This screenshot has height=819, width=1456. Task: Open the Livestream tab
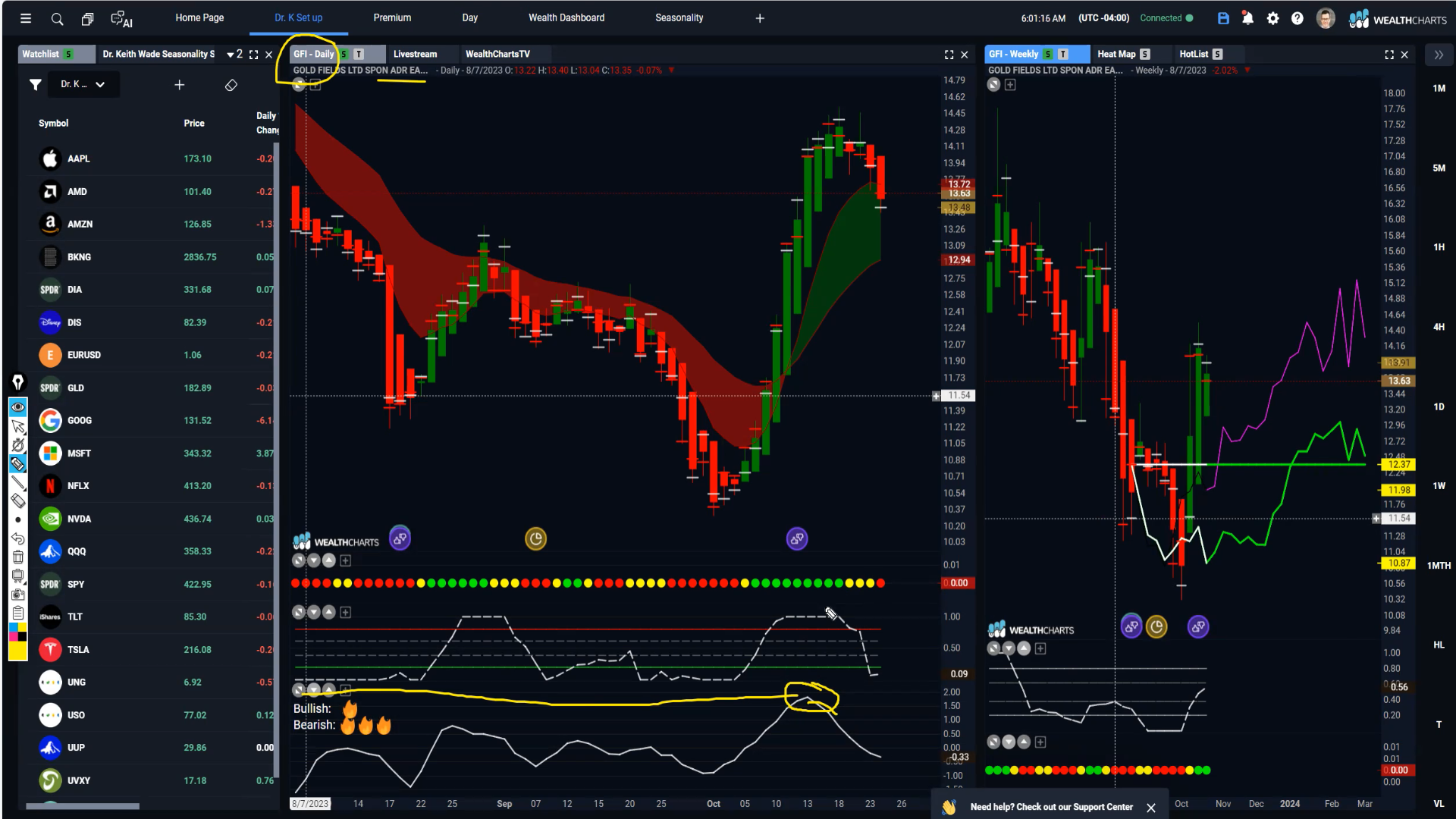[415, 54]
